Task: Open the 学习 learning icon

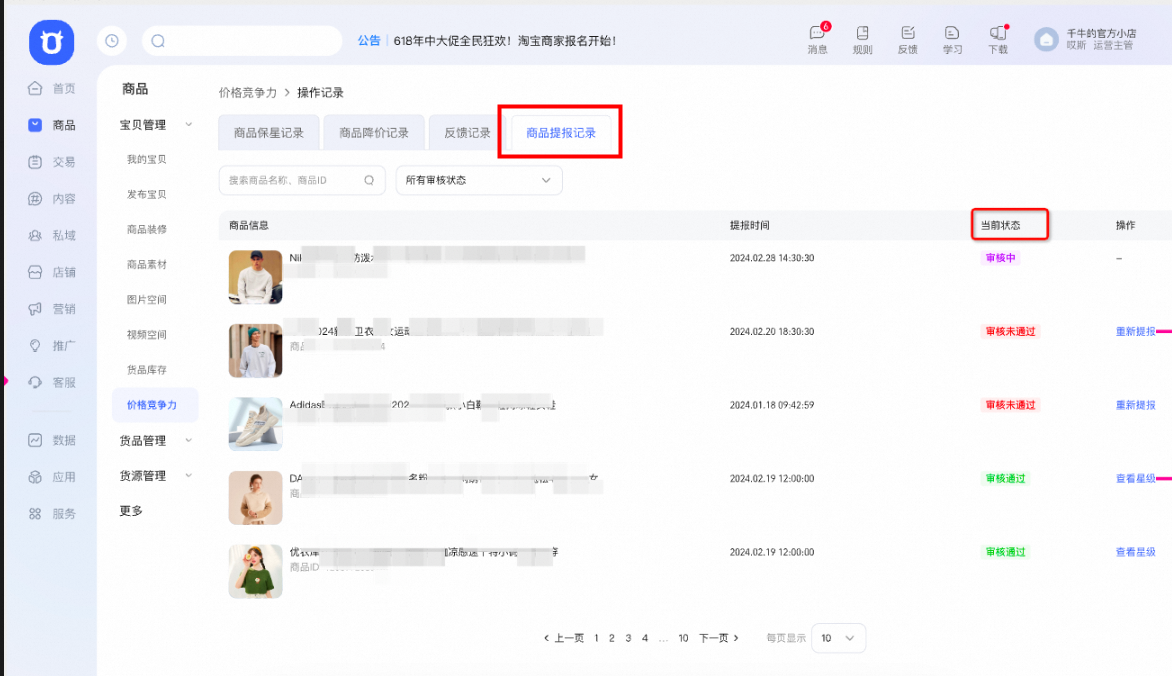Action: (x=952, y=40)
